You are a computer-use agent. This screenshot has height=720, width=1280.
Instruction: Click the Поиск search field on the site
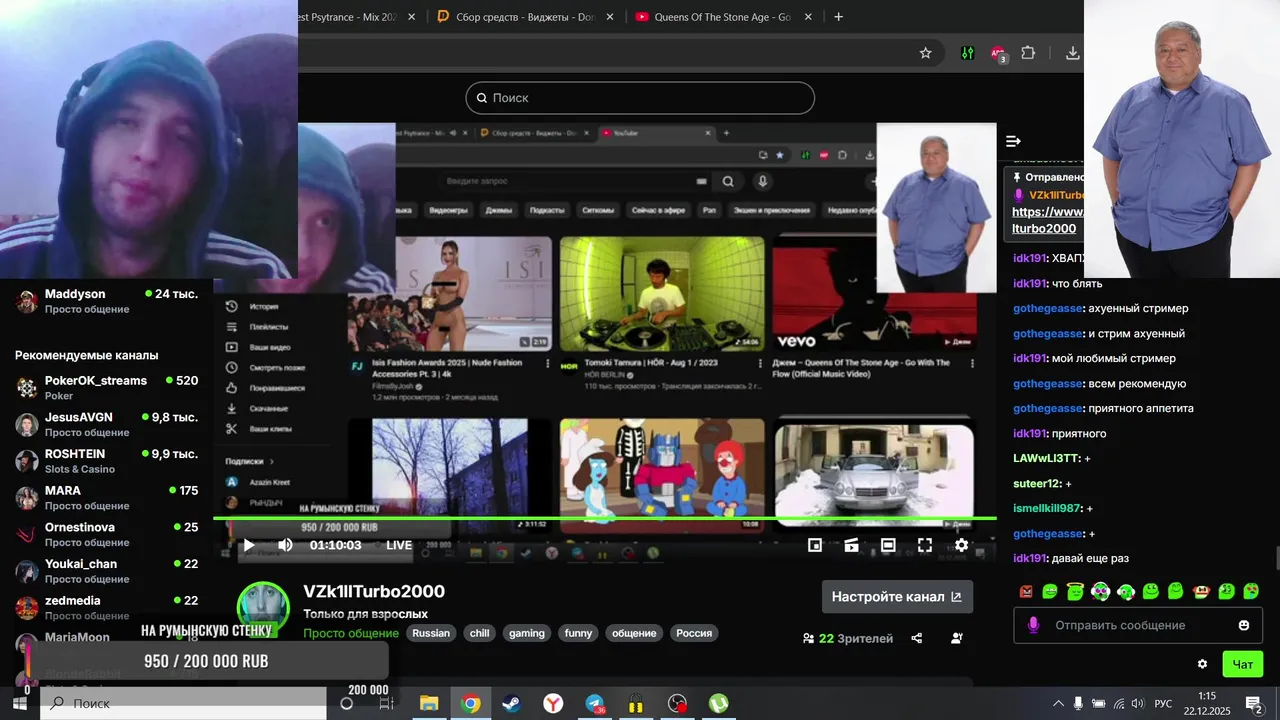tap(640, 98)
